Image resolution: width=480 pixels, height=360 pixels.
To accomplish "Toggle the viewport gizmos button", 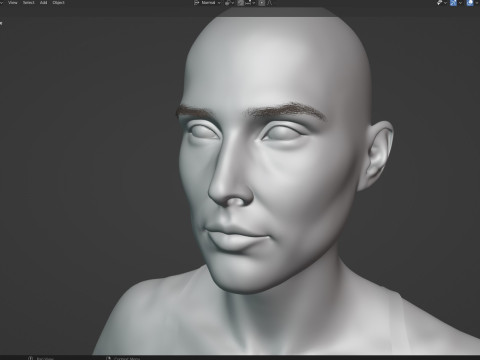I will 453,3.
